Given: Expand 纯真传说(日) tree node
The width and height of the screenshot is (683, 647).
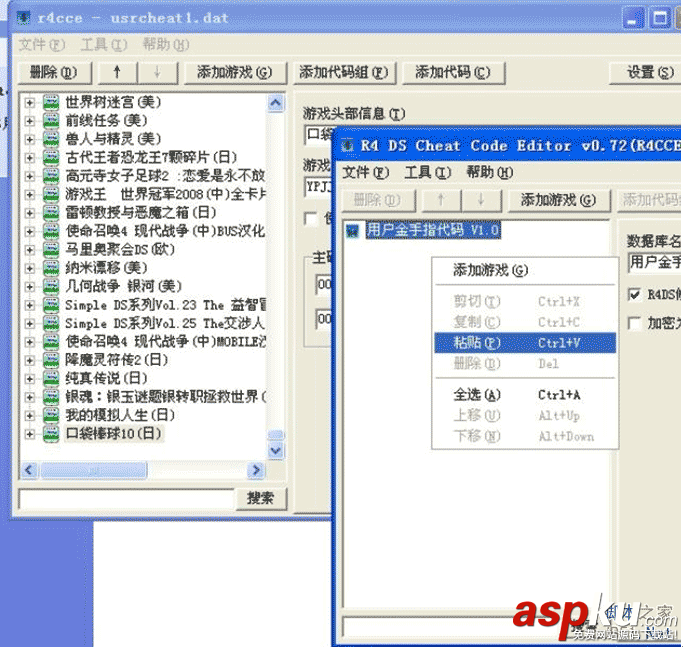Looking at the screenshot, I should coord(30,379).
